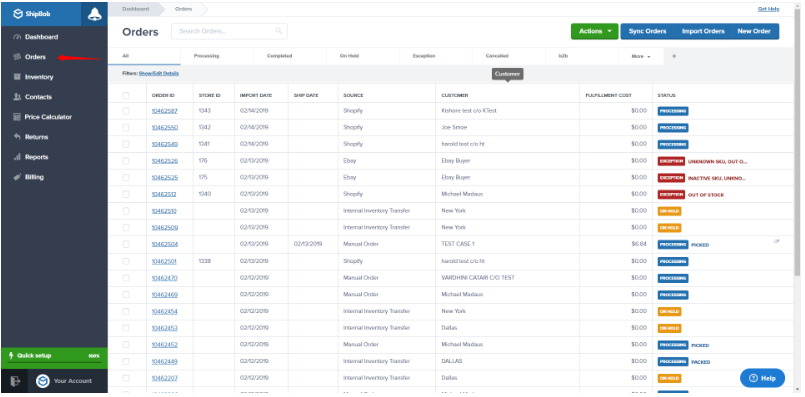Screen dimensions: 805x397
Task: Sort by Fulfillment Cost column header
Action: pos(609,96)
